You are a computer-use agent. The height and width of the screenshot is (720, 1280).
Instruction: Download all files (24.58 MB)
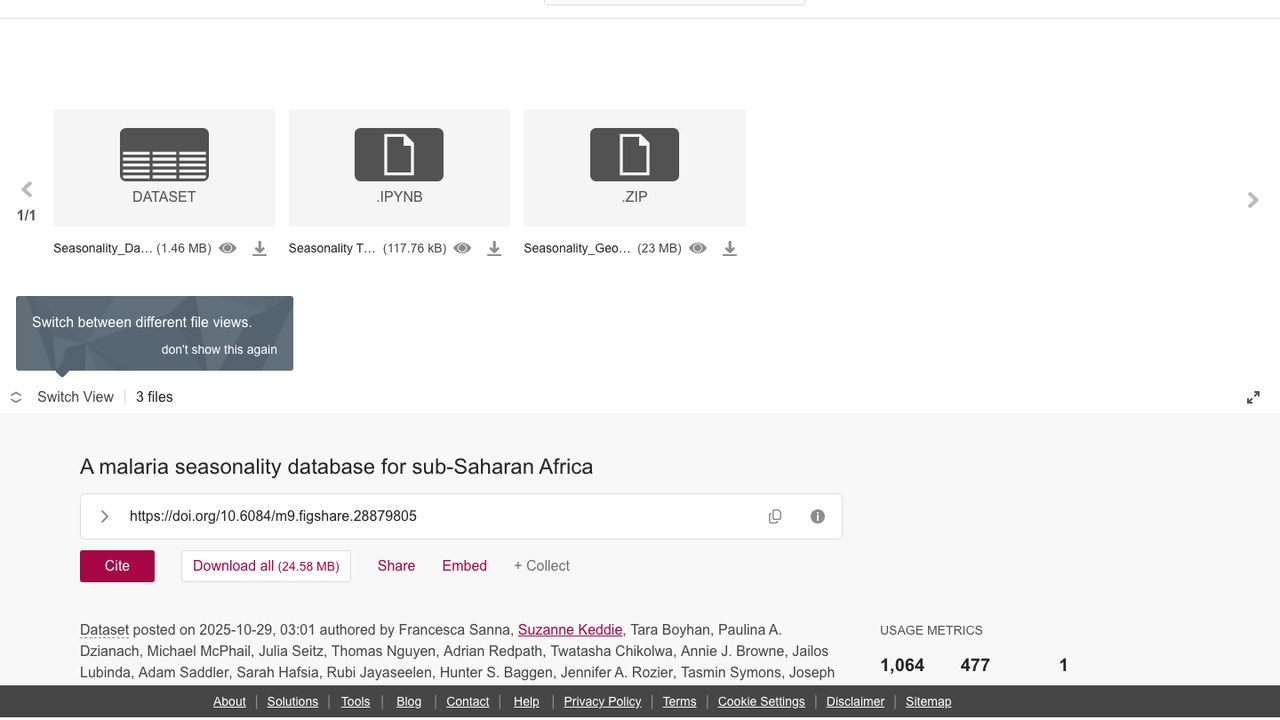point(266,566)
